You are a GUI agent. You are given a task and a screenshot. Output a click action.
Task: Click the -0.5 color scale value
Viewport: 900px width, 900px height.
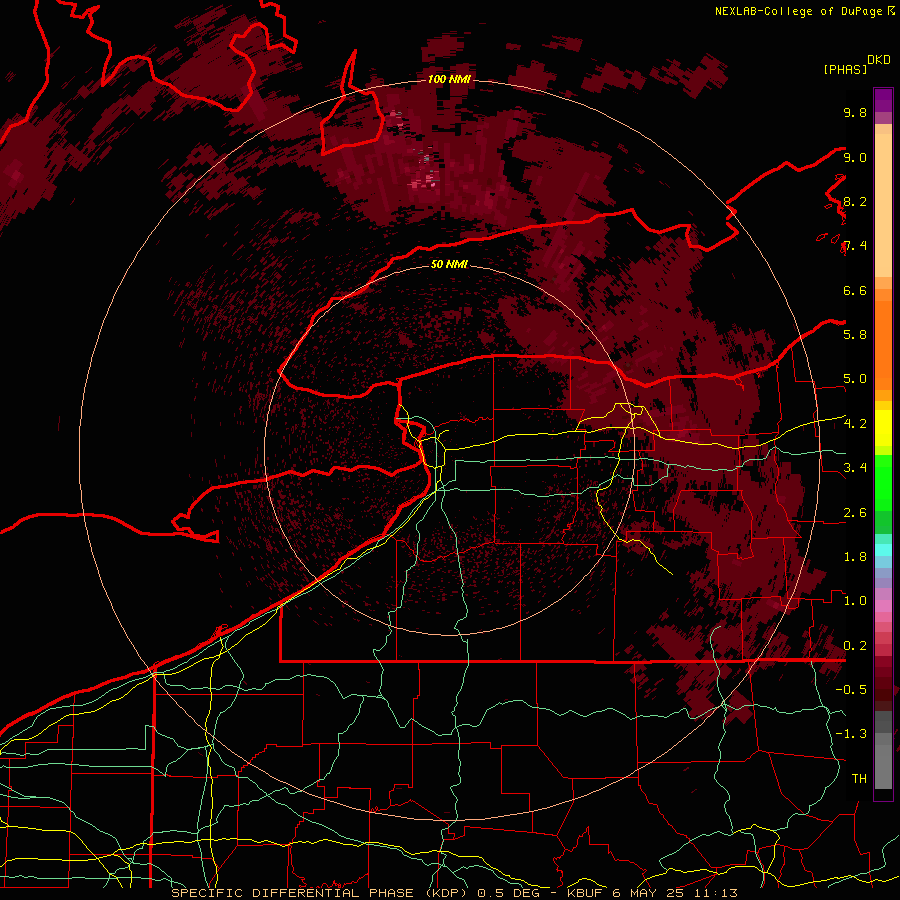pos(851,690)
